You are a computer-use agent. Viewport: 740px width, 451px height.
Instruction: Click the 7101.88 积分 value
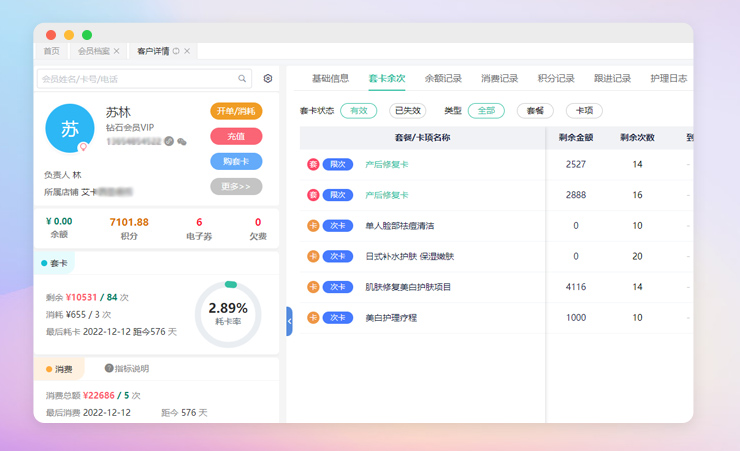point(129,222)
